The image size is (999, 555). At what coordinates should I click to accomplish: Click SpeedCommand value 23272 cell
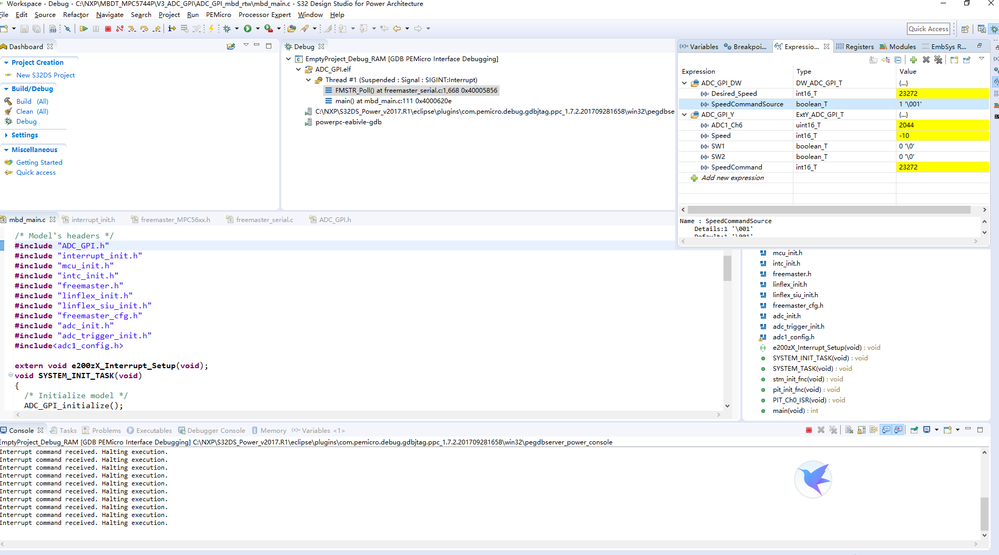[x=942, y=167]
